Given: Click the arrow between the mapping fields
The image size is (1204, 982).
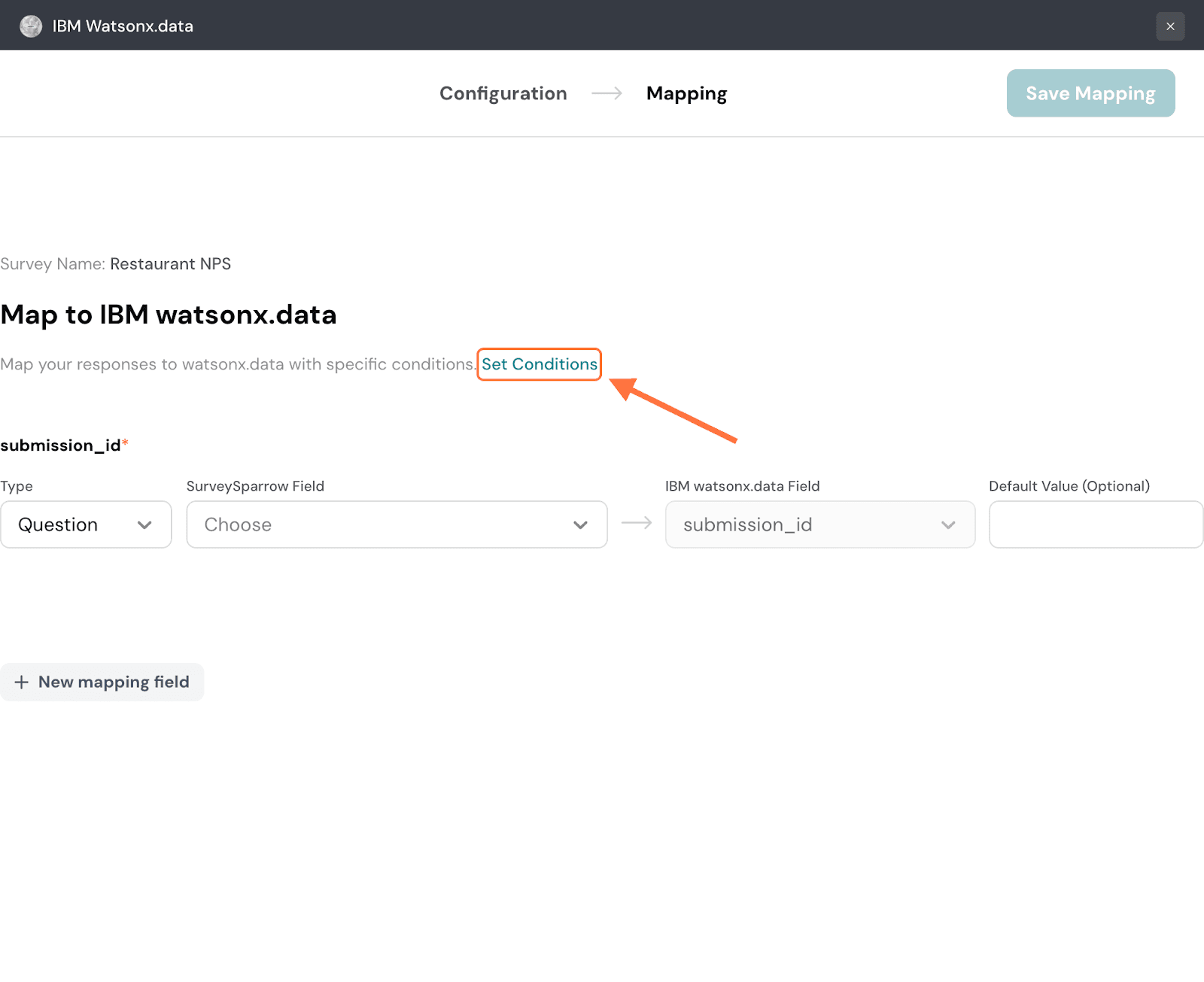Looking at the screenshot, I should point(637,523).
